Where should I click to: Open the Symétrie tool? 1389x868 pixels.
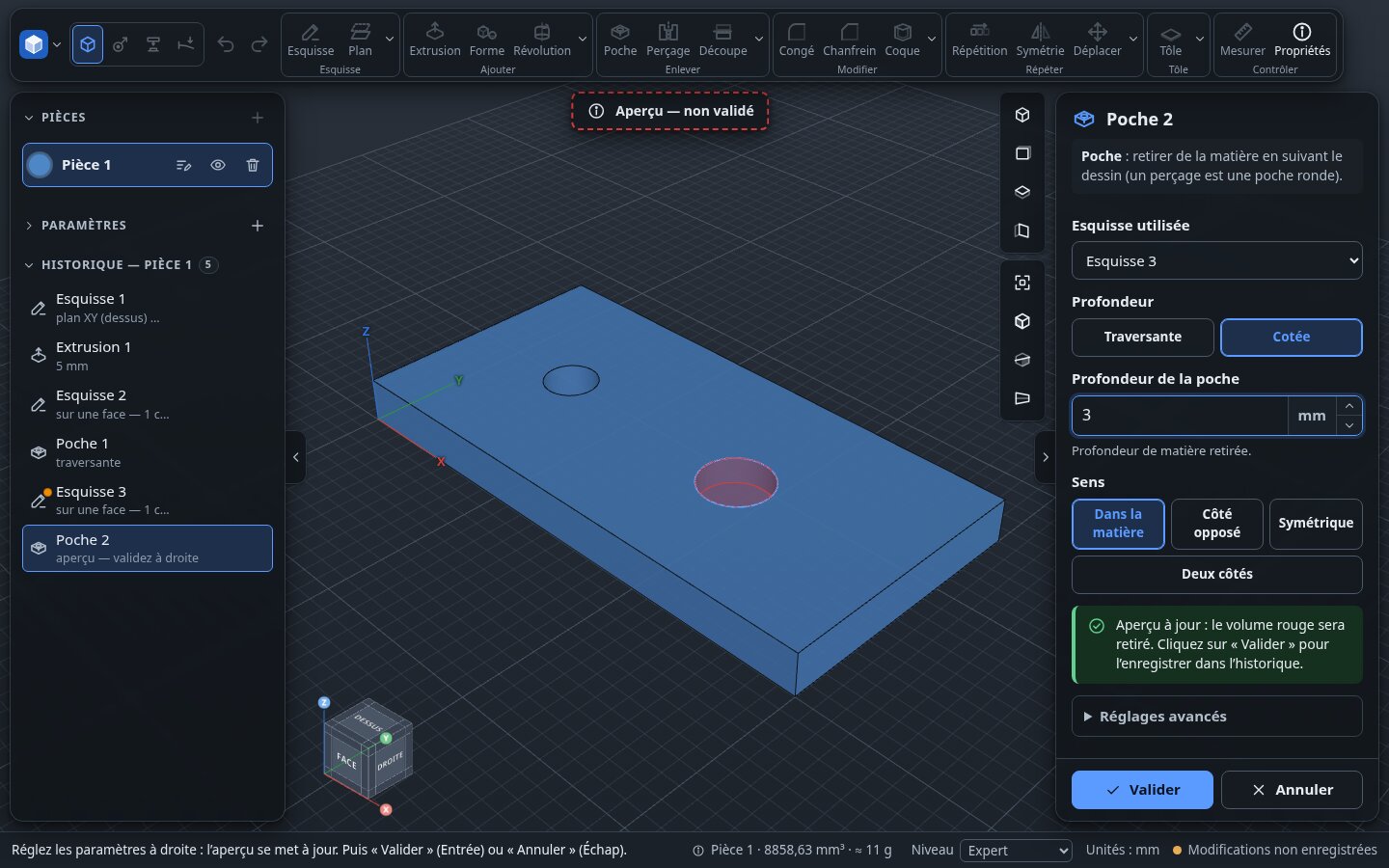click(x=1040, y=40)
